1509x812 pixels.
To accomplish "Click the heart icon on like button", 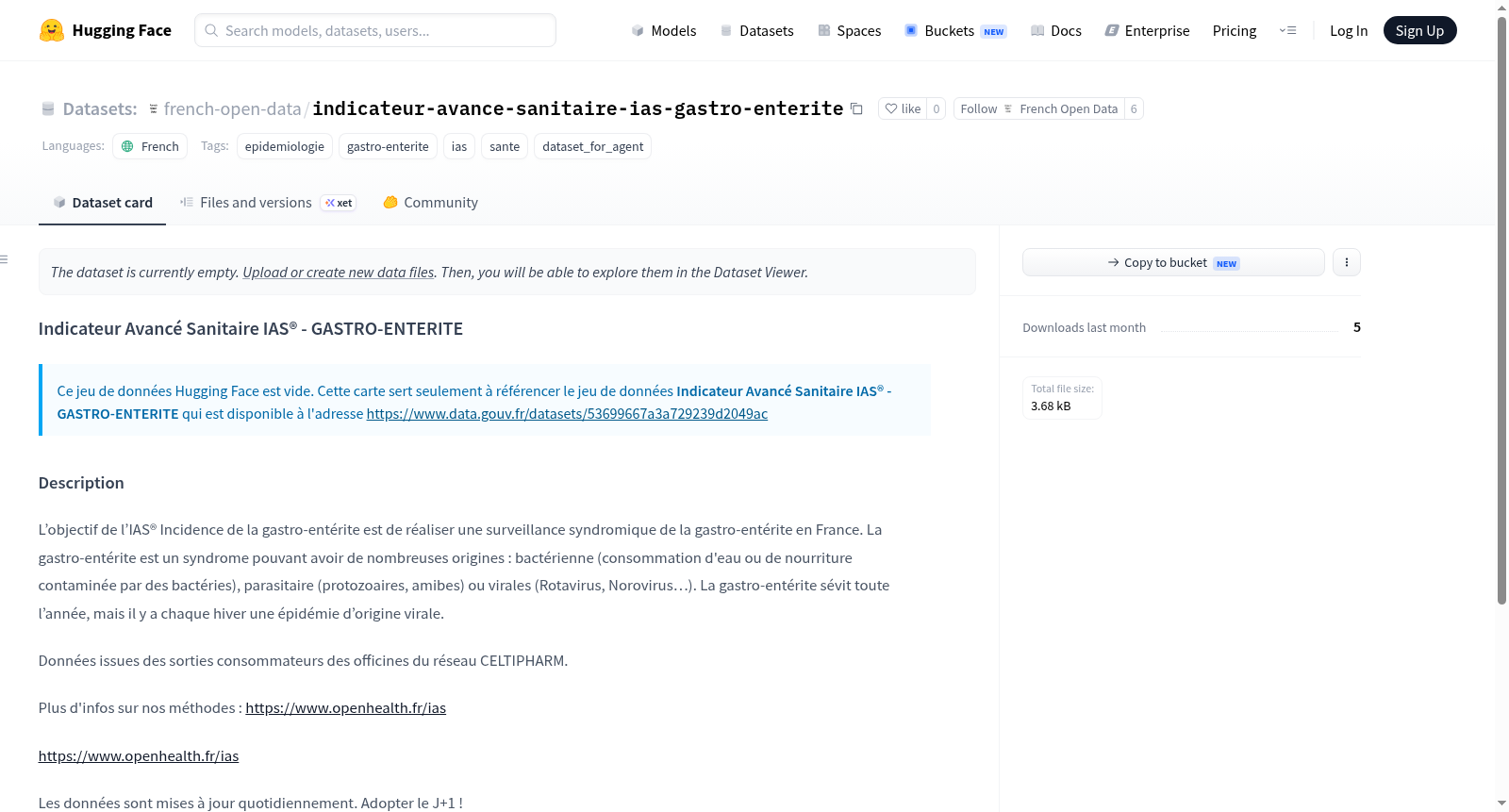I will 891,108.
